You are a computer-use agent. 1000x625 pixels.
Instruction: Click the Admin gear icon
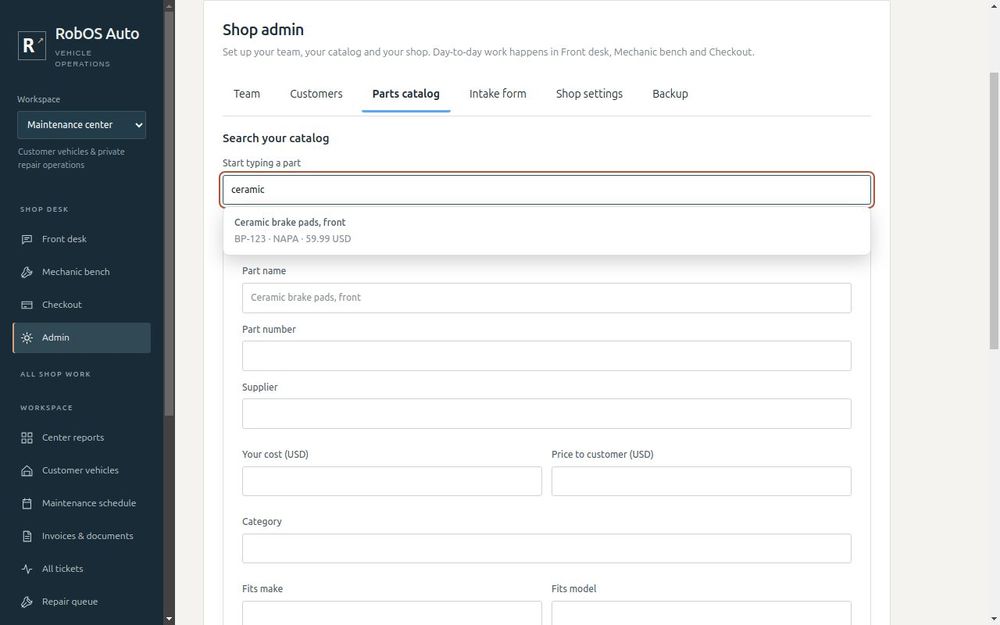pos(27,338)
